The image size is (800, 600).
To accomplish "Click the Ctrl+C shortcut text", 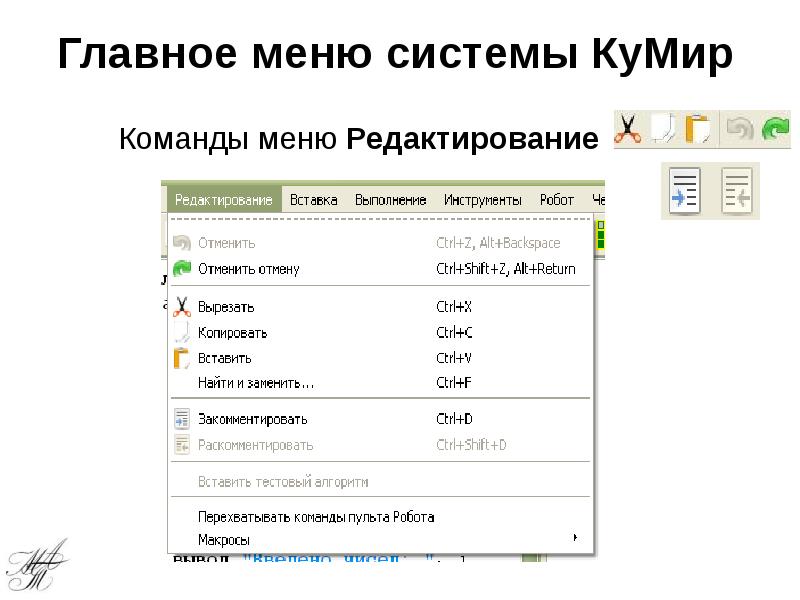I will tap(454, 333).
